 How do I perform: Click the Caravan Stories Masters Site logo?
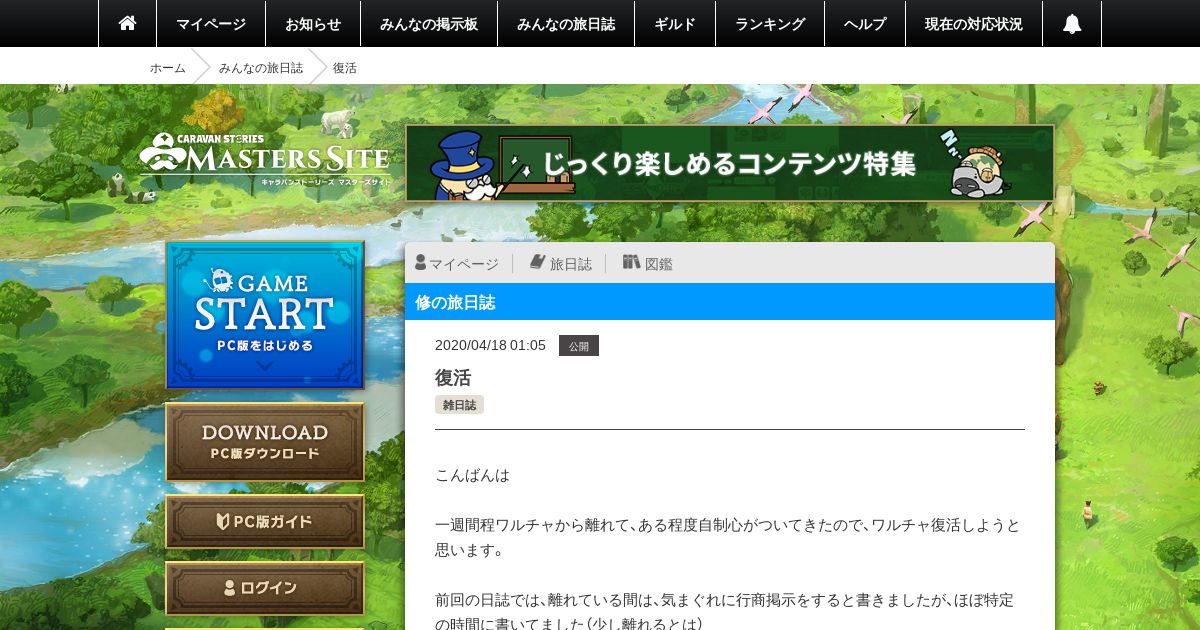pyautogui.click(x=264, y=160)
